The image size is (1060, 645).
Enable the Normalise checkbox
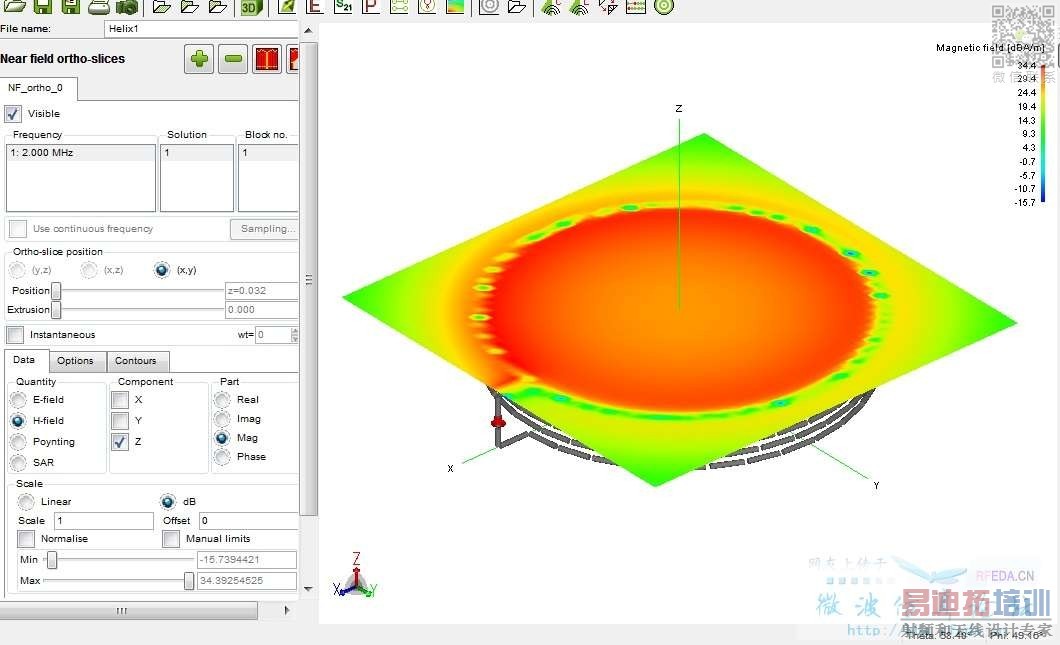click(26, 539)
